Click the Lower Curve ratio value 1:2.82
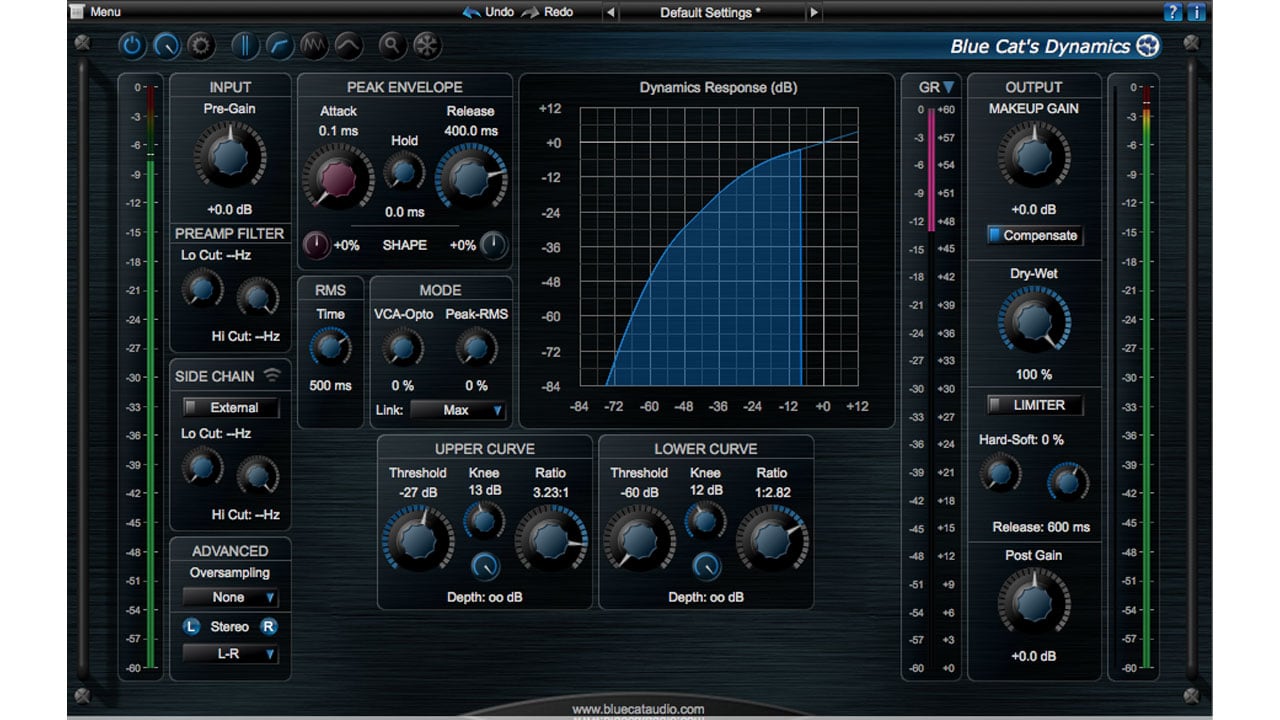1280x720 pixels. [771, 491]
